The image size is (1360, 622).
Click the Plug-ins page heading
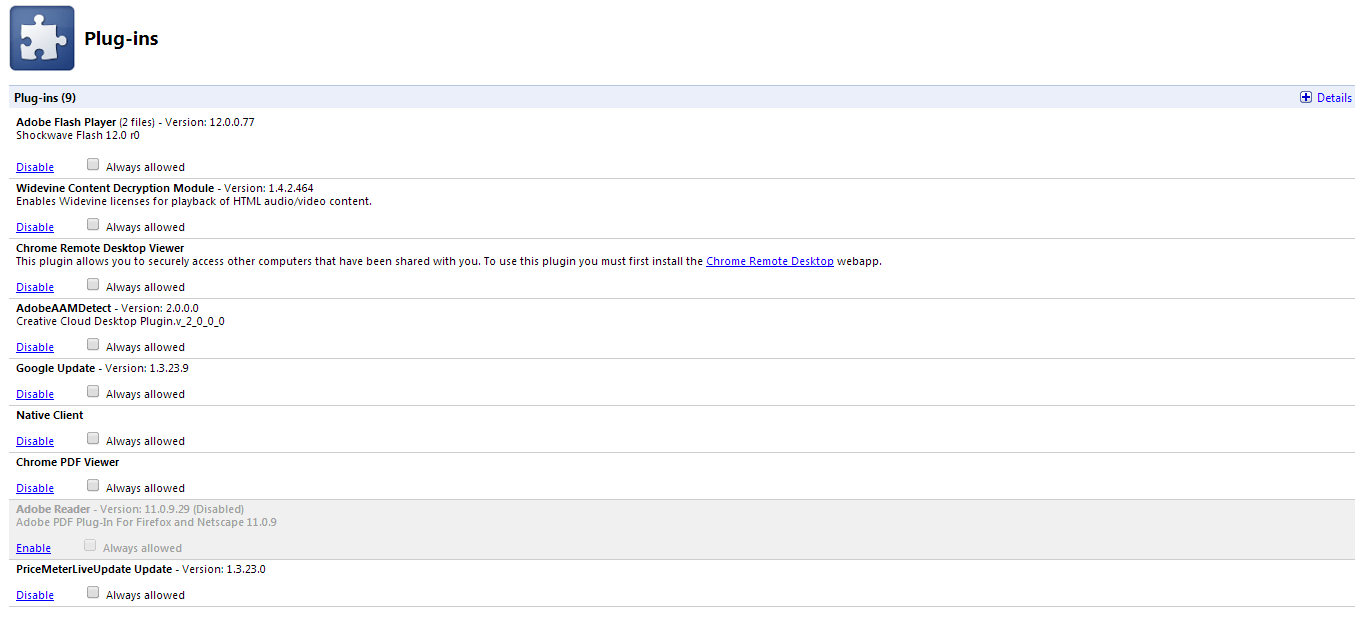[121, 39]
